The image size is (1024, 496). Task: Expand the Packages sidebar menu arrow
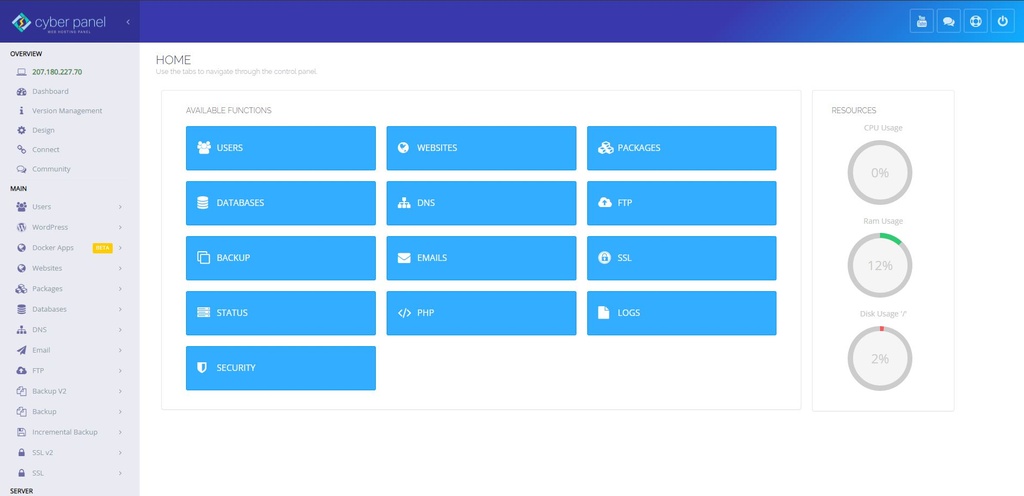121,288
